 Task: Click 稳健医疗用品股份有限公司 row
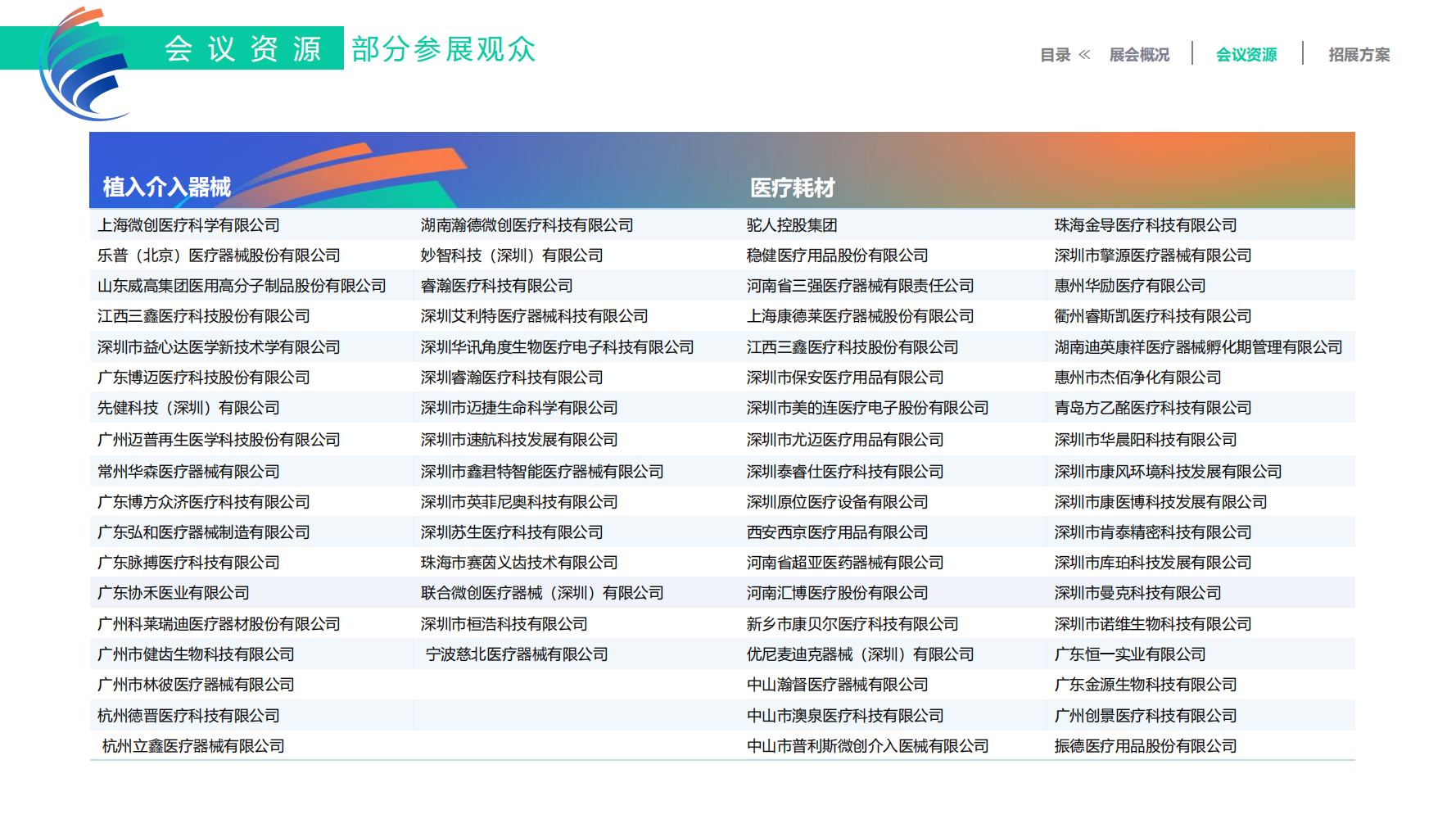click(x=837, y=256)
